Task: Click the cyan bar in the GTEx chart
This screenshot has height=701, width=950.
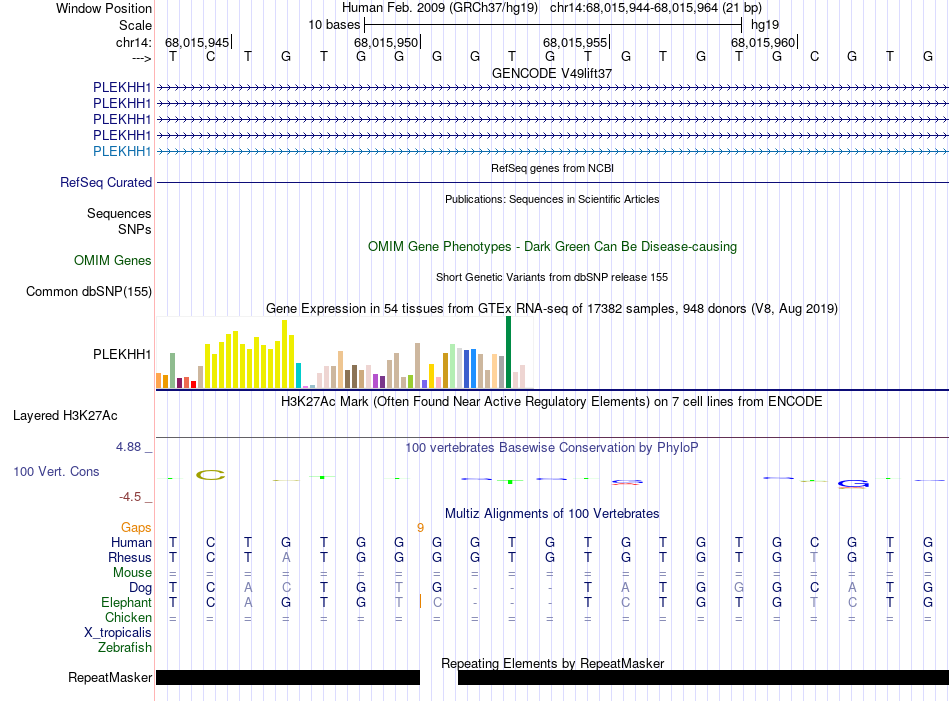Action: (299, 375)
